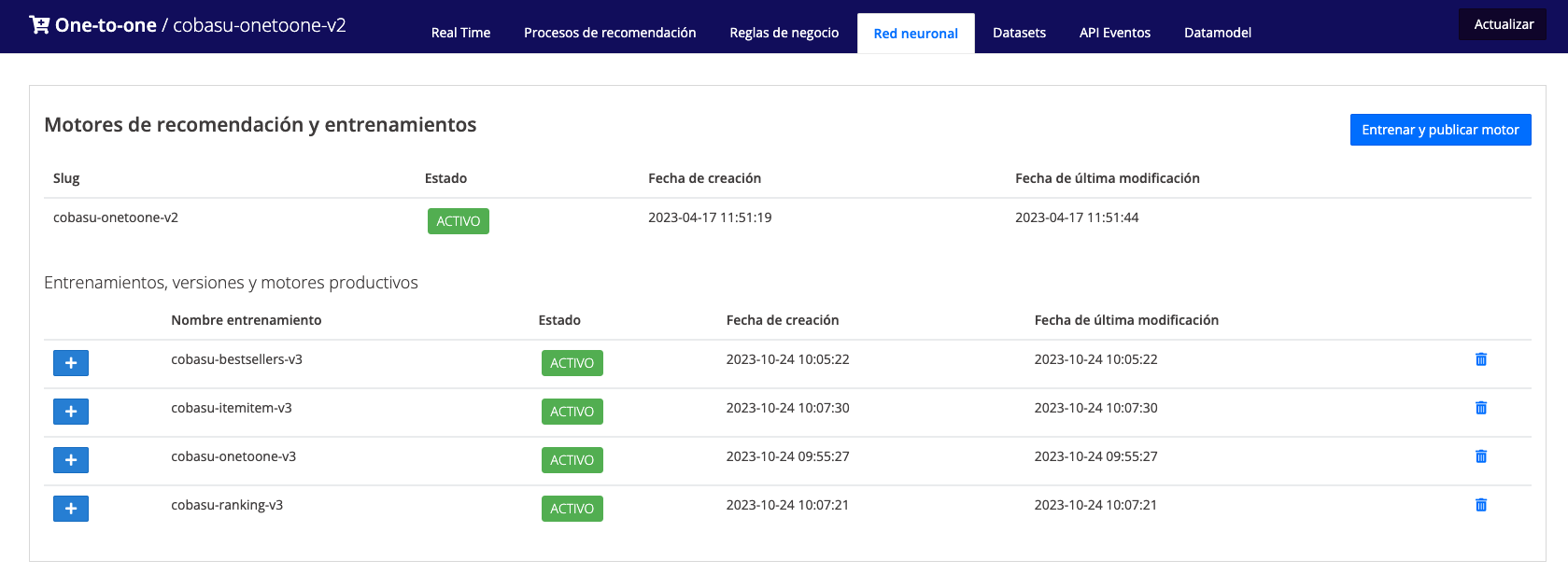Navigate to the API Eventos tab

pyautogui.click(x=1114, y=33)
